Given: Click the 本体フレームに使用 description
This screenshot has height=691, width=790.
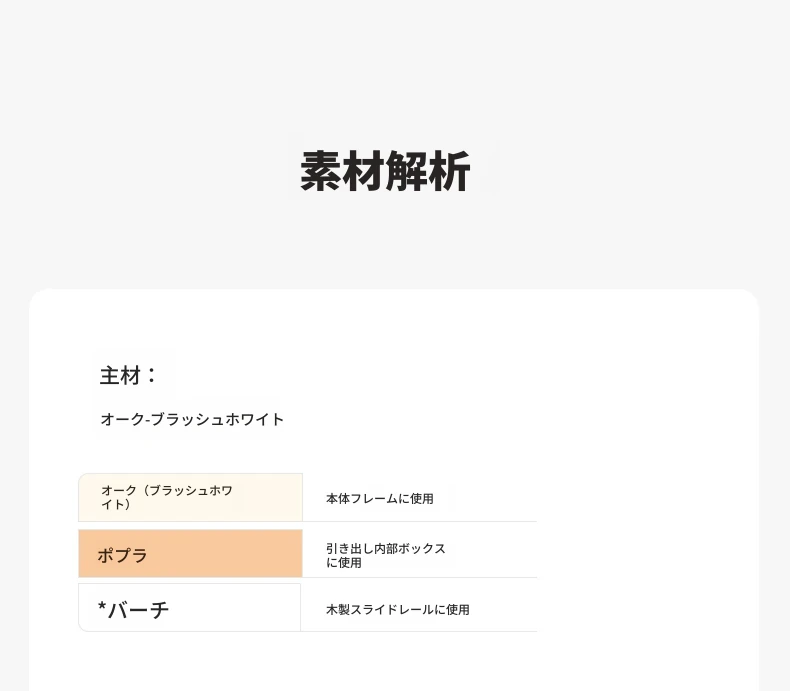Looking at the screenshot, I should click(x=380, y=499).
